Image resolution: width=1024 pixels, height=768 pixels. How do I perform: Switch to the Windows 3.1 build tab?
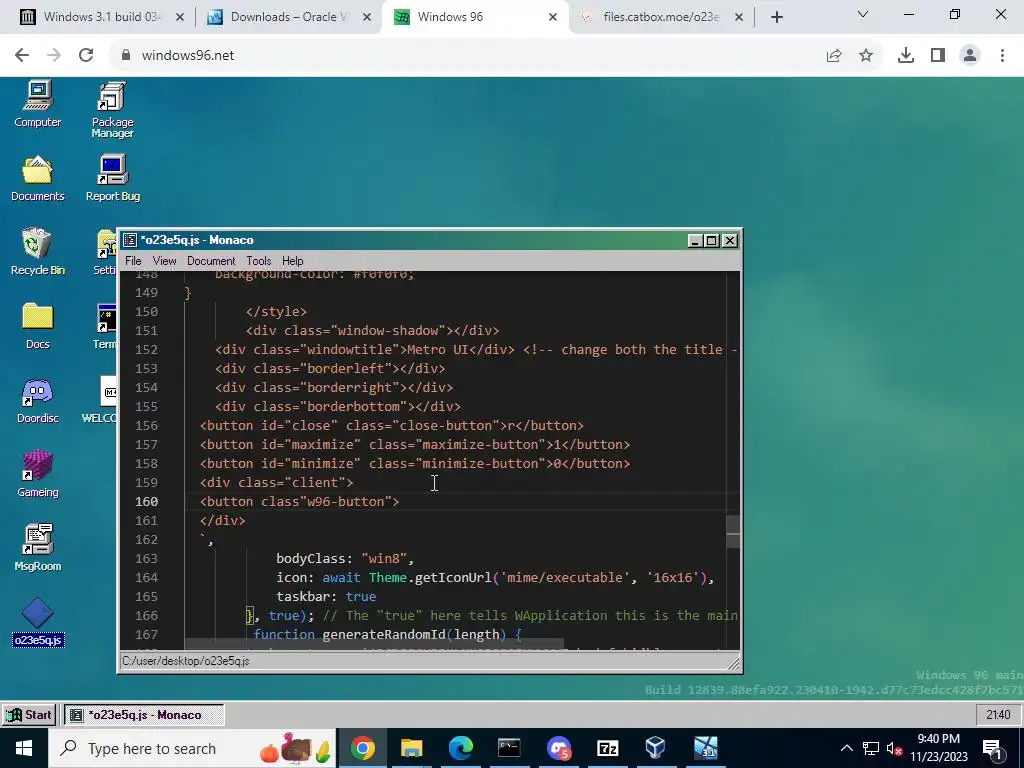pos(101,17)
